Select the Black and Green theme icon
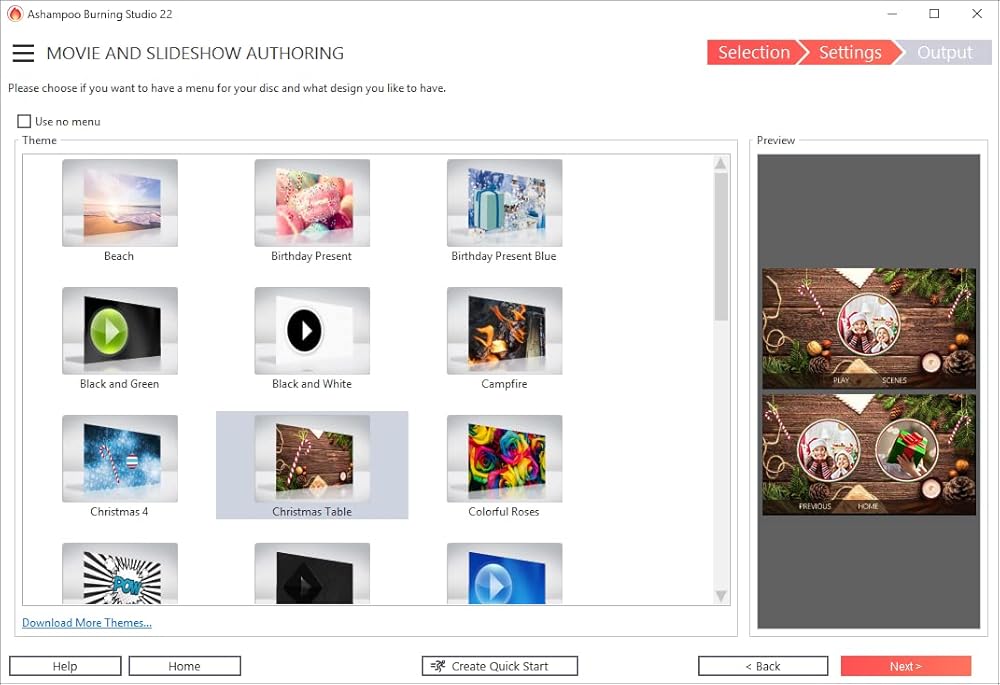 tap(120, 331)
